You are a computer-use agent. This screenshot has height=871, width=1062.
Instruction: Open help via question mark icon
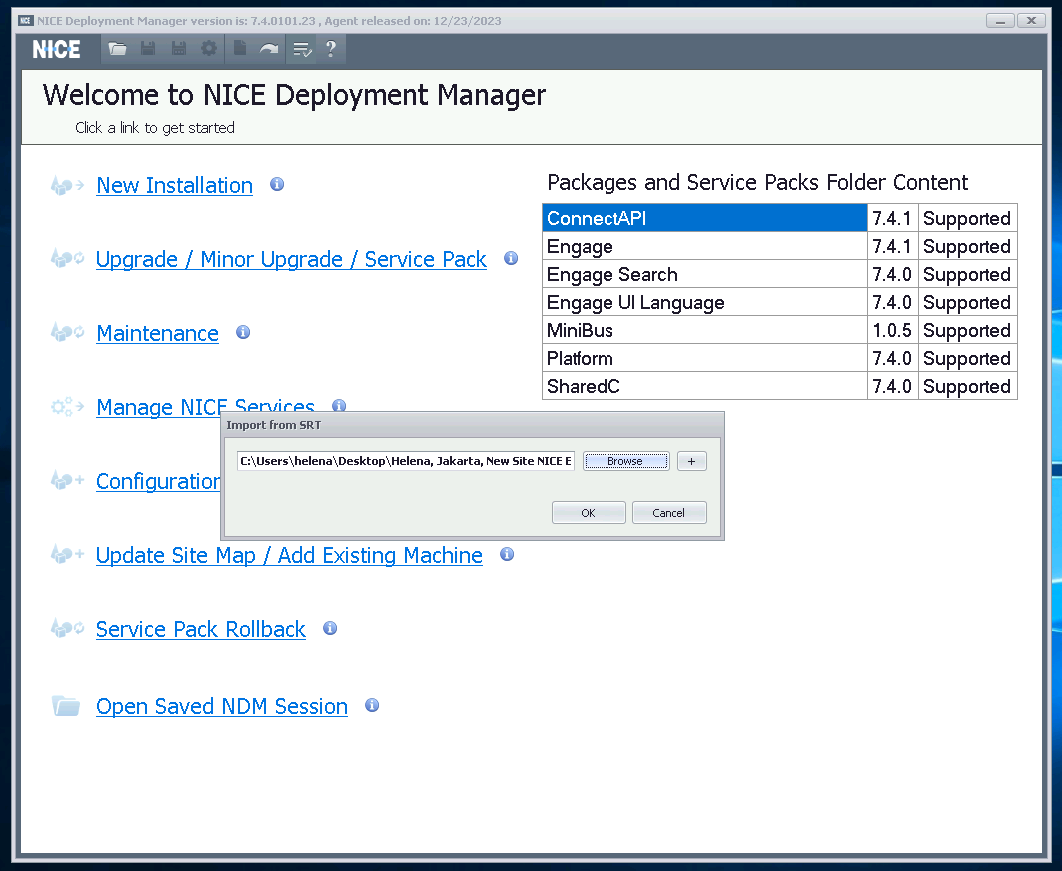(331, 49)
